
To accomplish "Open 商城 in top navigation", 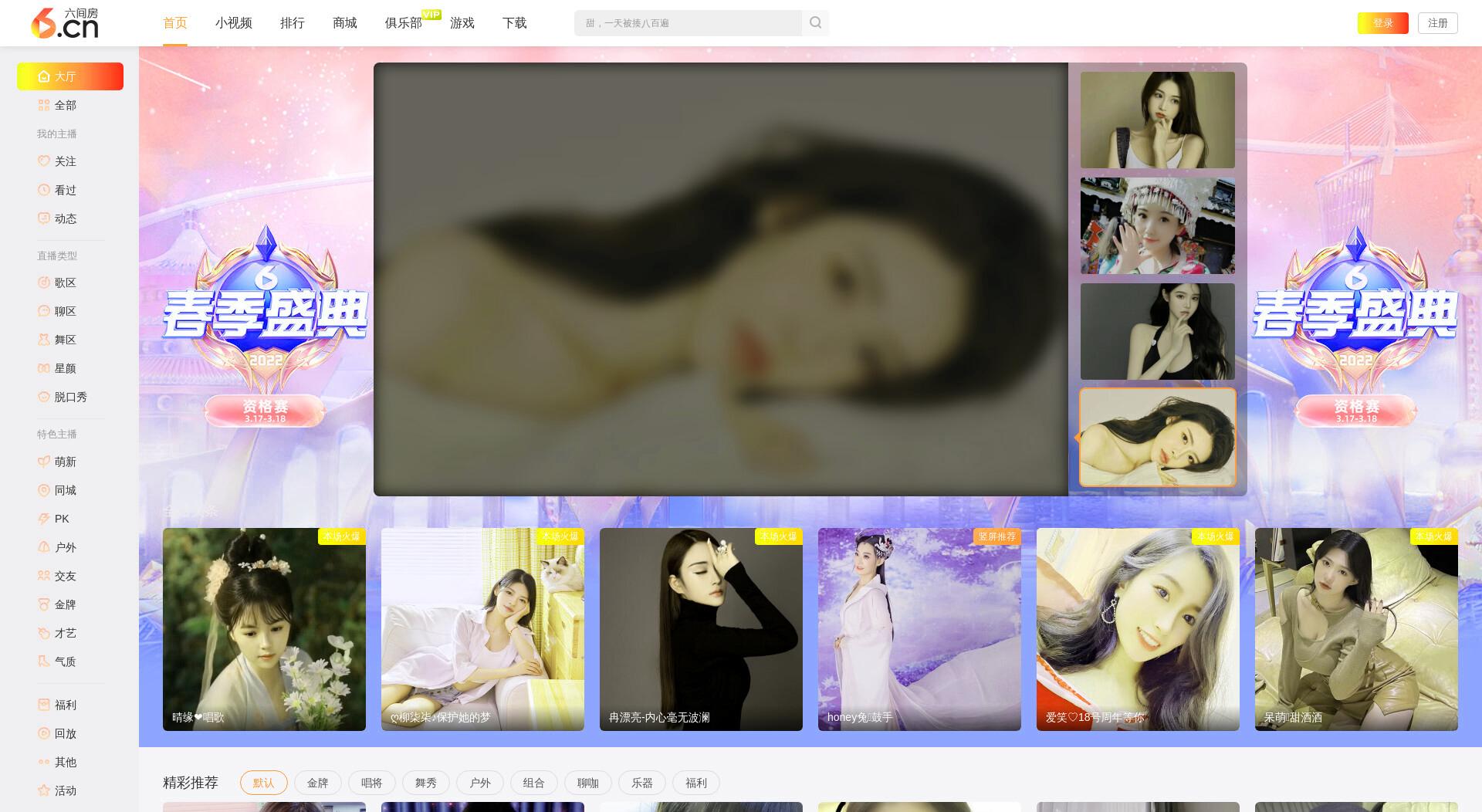I will pyautogui.click(x=345, y=23).
